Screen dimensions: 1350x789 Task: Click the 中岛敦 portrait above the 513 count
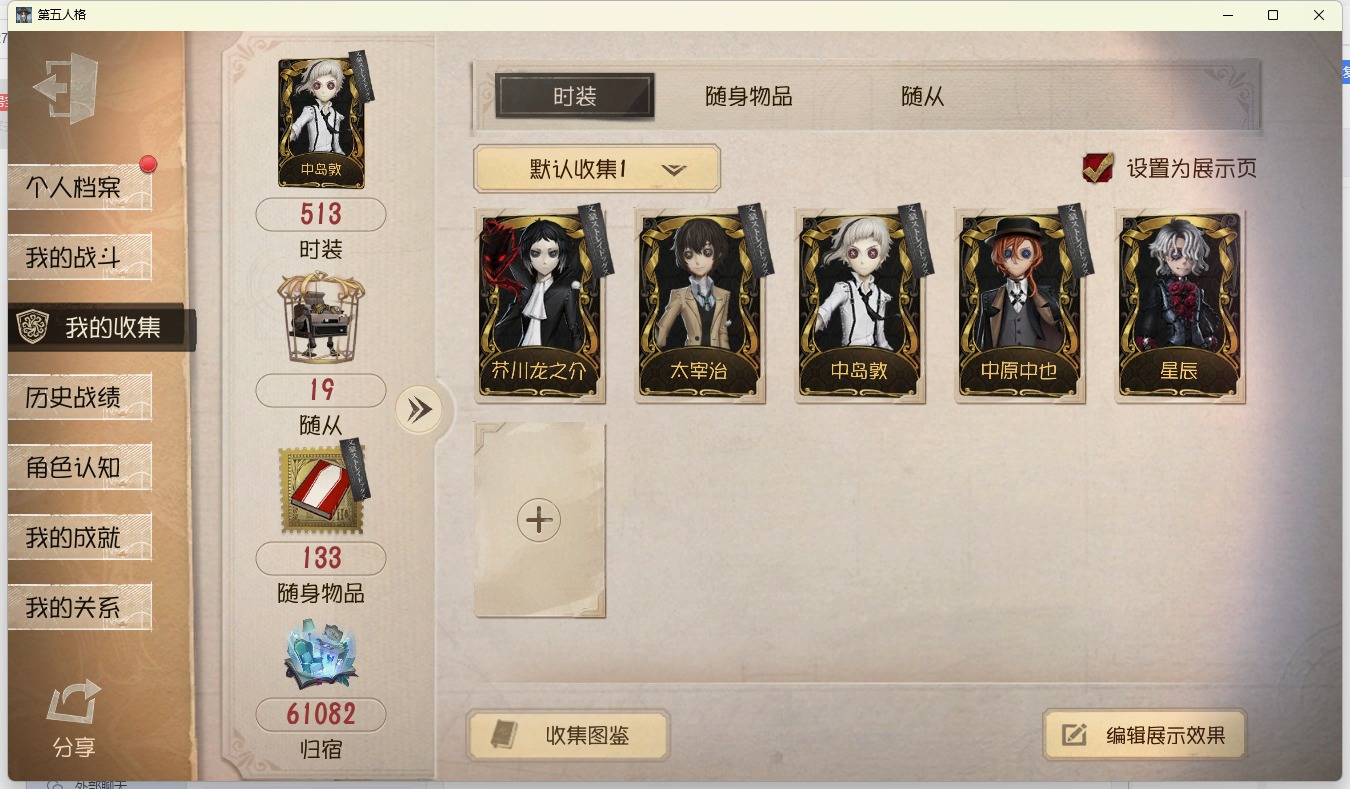(x=321, y=122)
